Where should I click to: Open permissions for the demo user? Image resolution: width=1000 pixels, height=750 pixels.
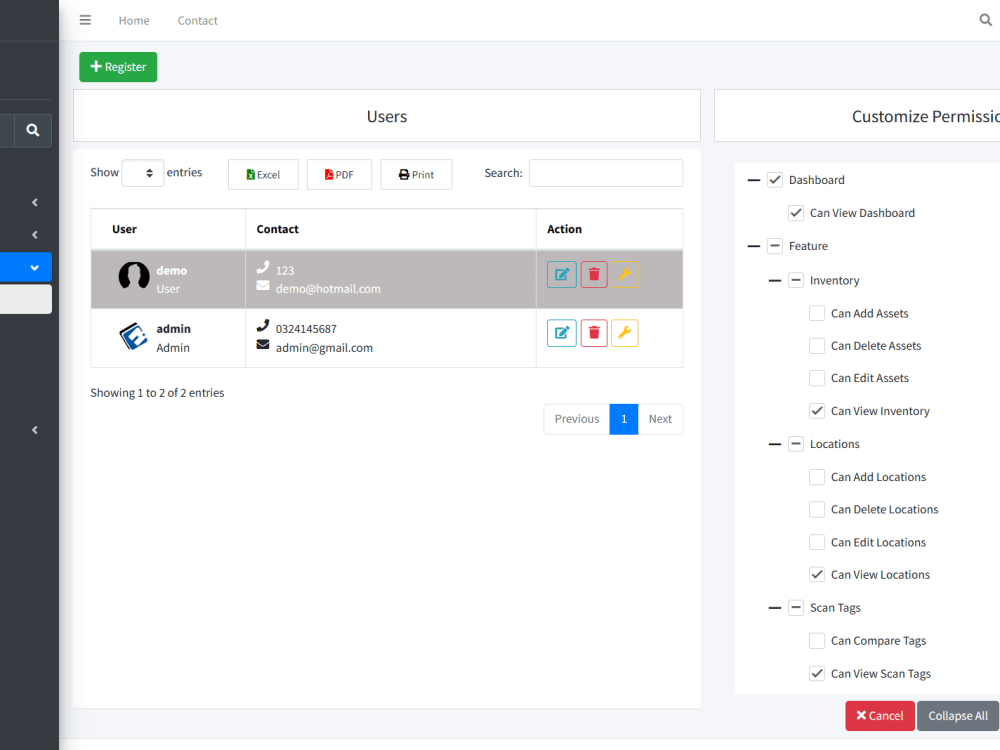coord(626,274)
